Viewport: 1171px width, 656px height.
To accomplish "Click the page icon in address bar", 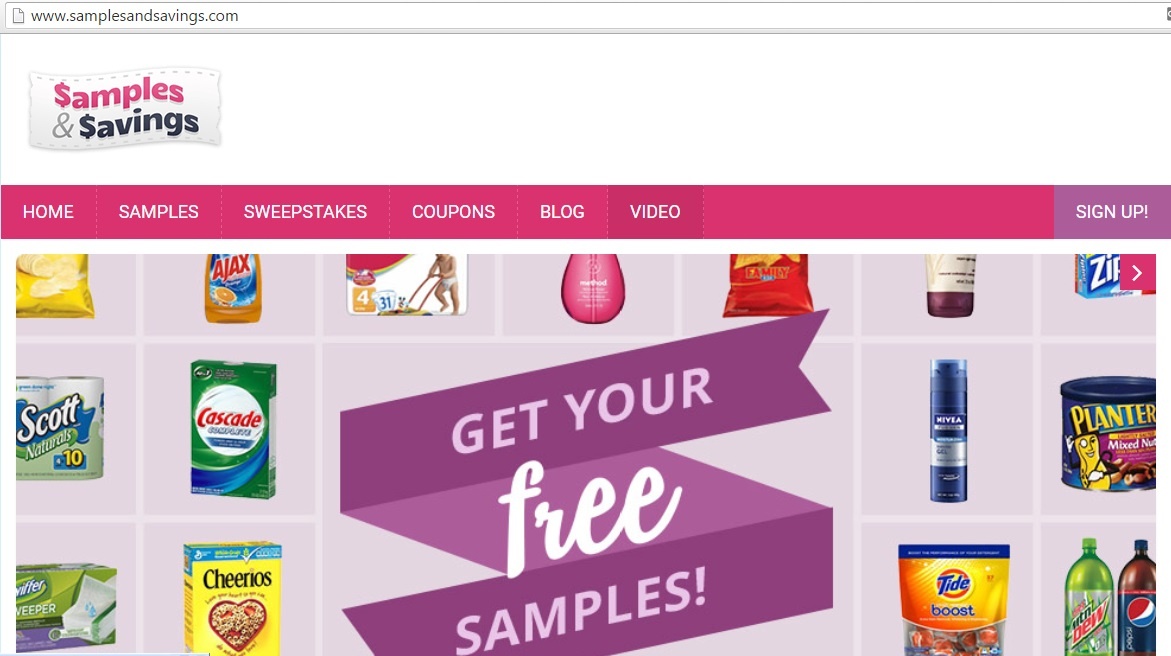I will tap(19, 16).
